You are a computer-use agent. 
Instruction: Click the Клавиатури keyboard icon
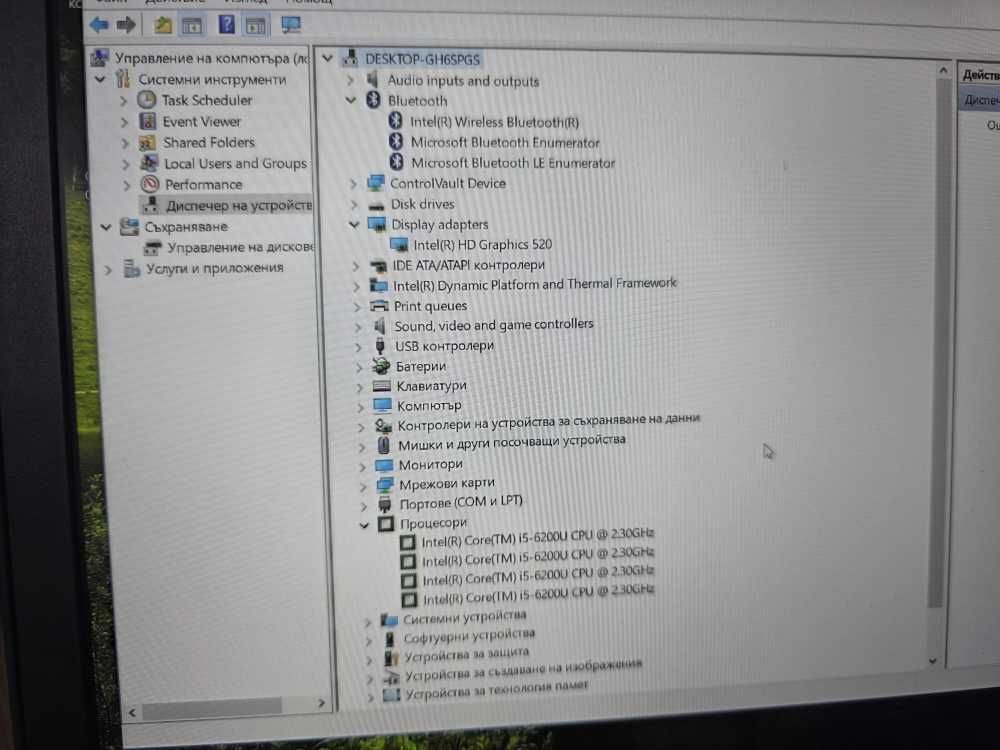(382, 385)
